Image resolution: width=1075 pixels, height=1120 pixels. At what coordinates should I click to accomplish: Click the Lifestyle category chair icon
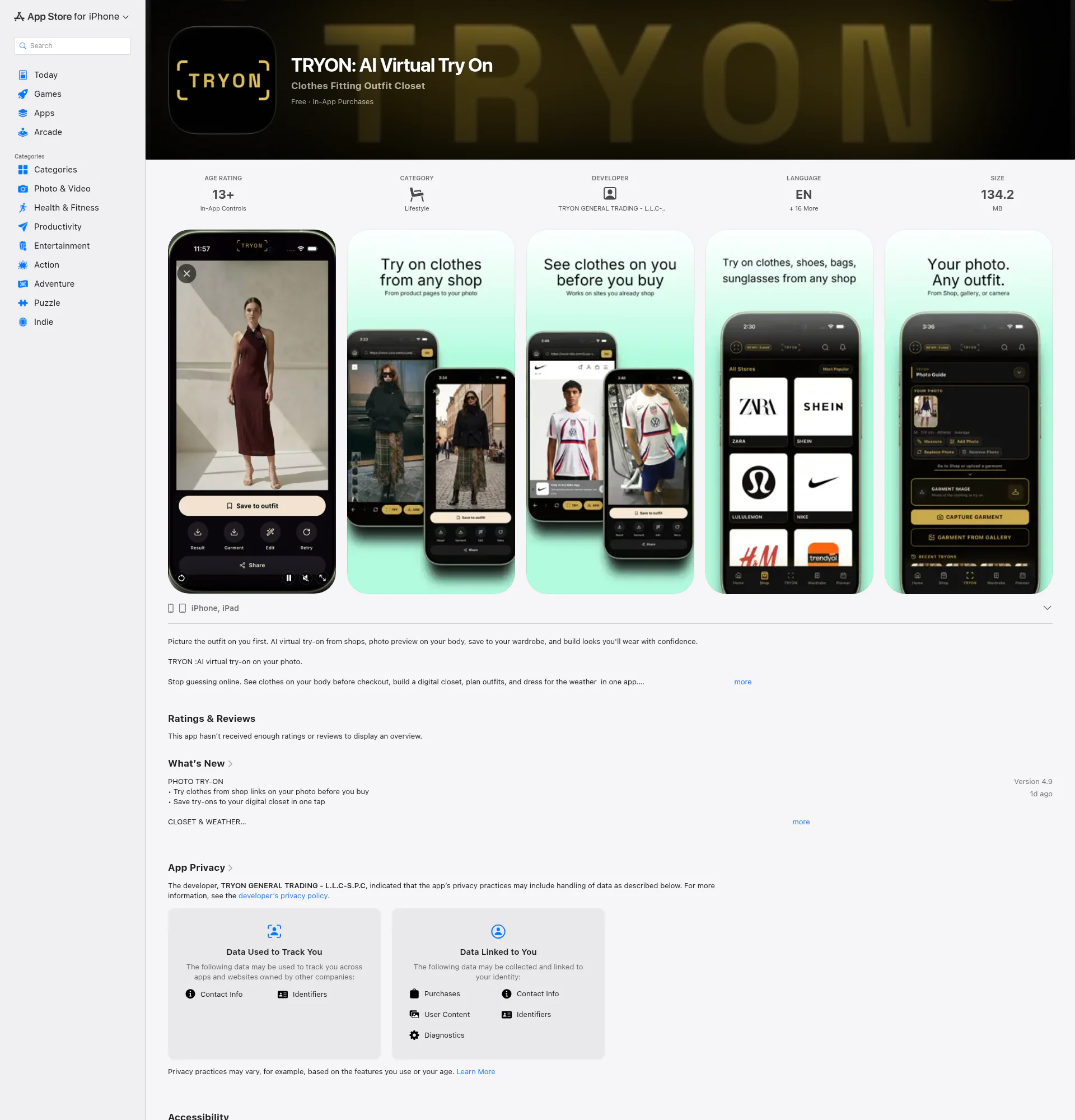coord(417,194)
